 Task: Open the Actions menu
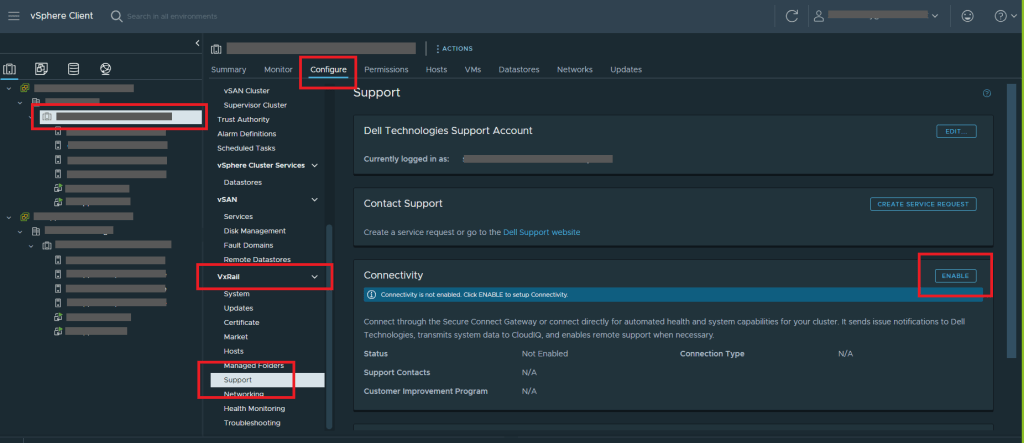pos(454,48)
